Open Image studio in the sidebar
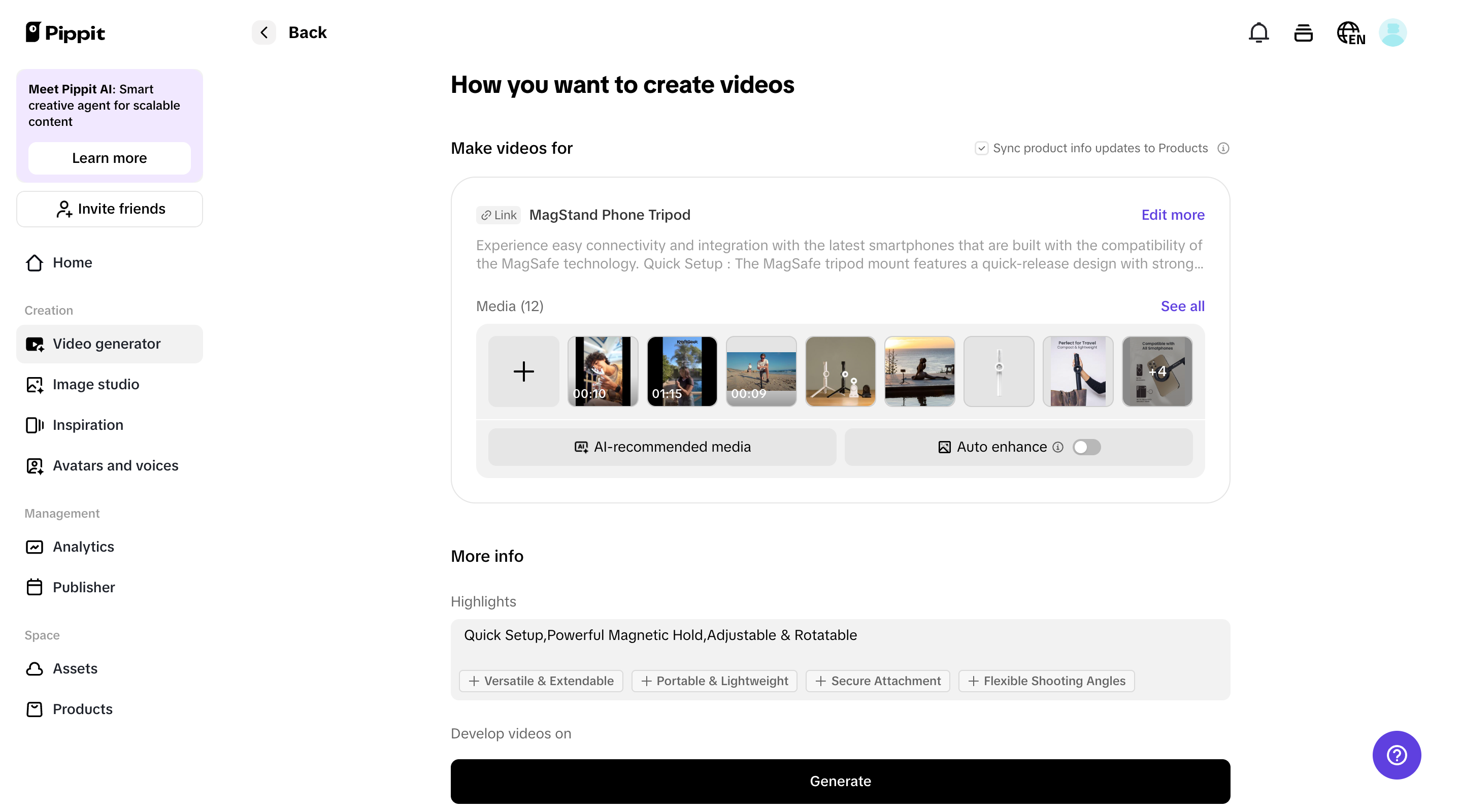 (96, 385)
